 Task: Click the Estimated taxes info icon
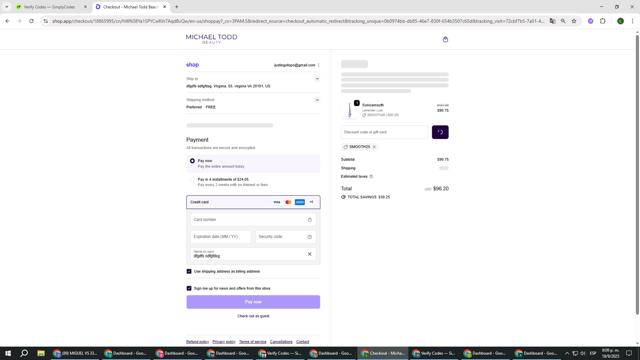pyautogui.click(x=371, y=176)
